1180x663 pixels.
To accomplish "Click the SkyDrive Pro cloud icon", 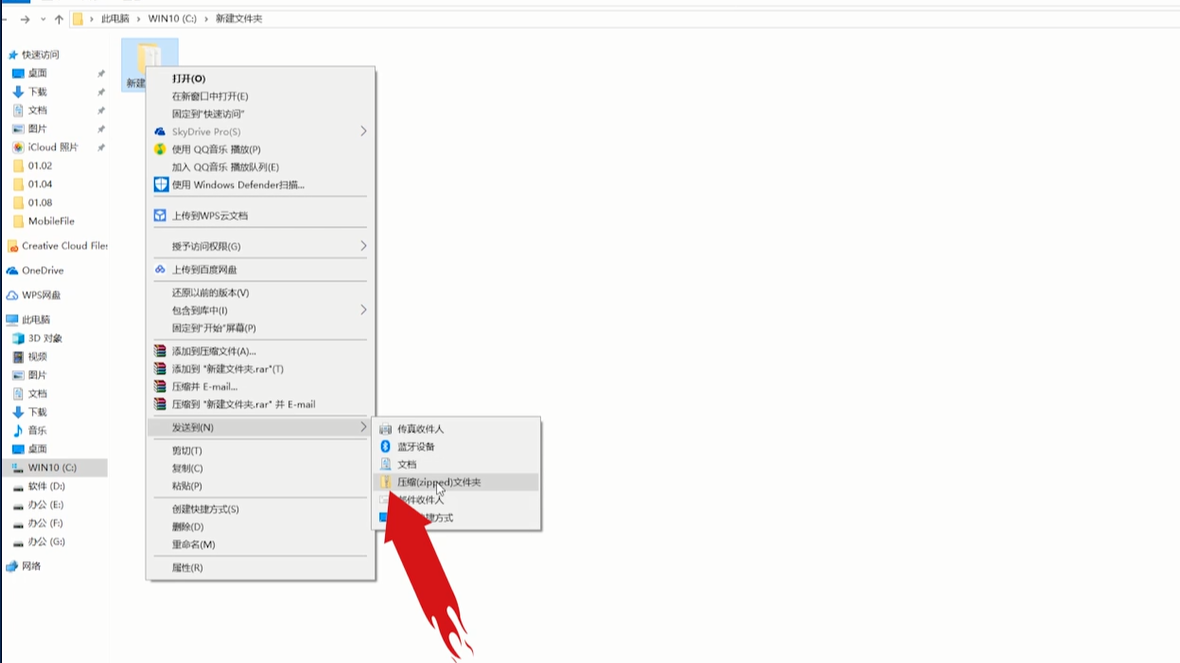I will [160, 132].
